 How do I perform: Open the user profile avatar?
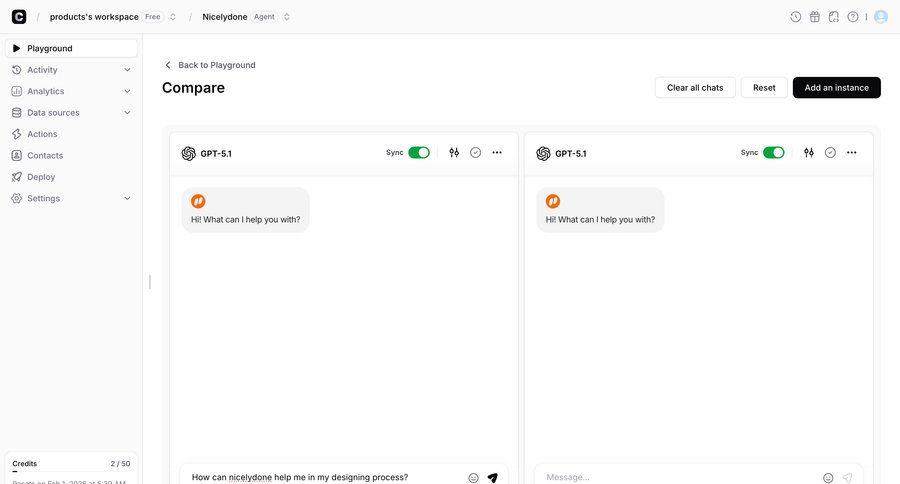click(880, 17)
